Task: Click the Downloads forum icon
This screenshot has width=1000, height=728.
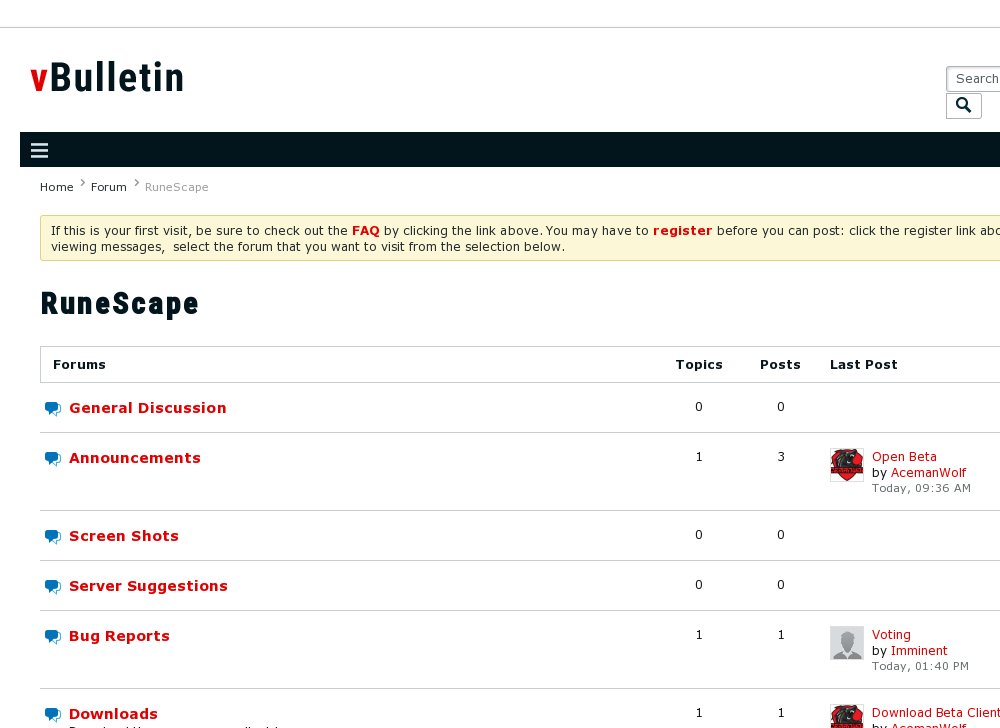Action: [53, 714]
